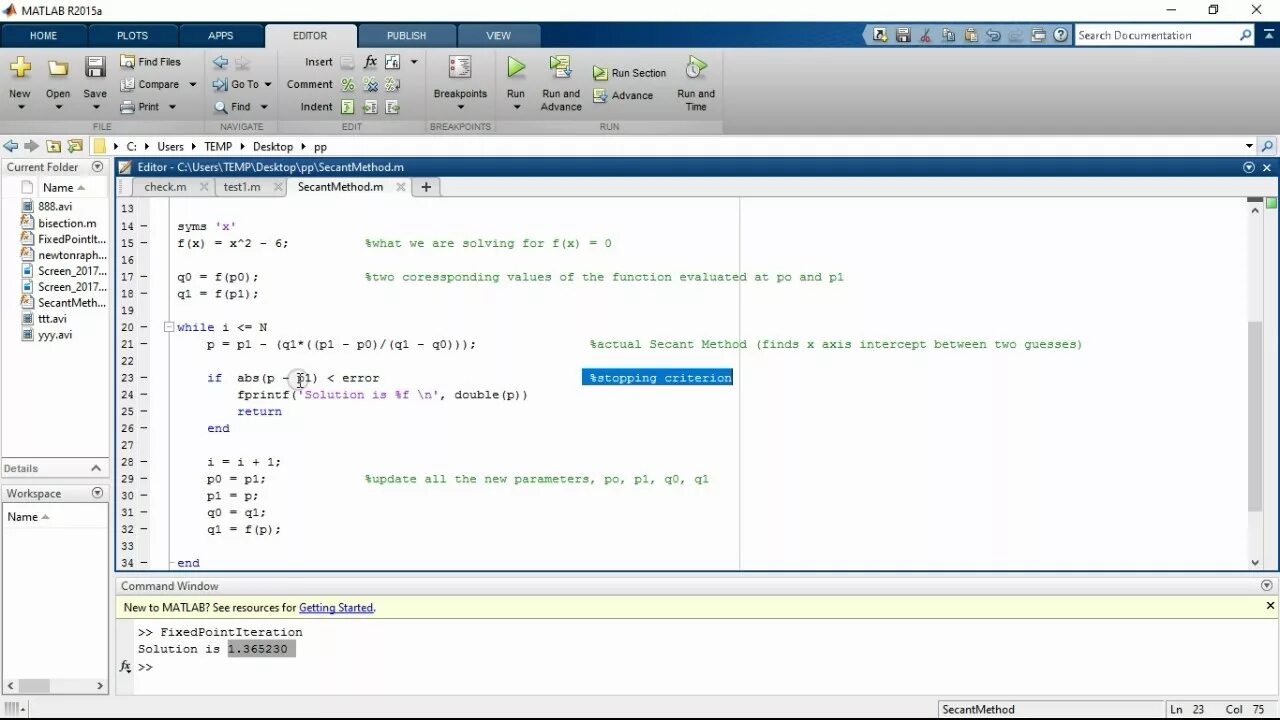Click the Switch Windows icon

(1037, 35)
